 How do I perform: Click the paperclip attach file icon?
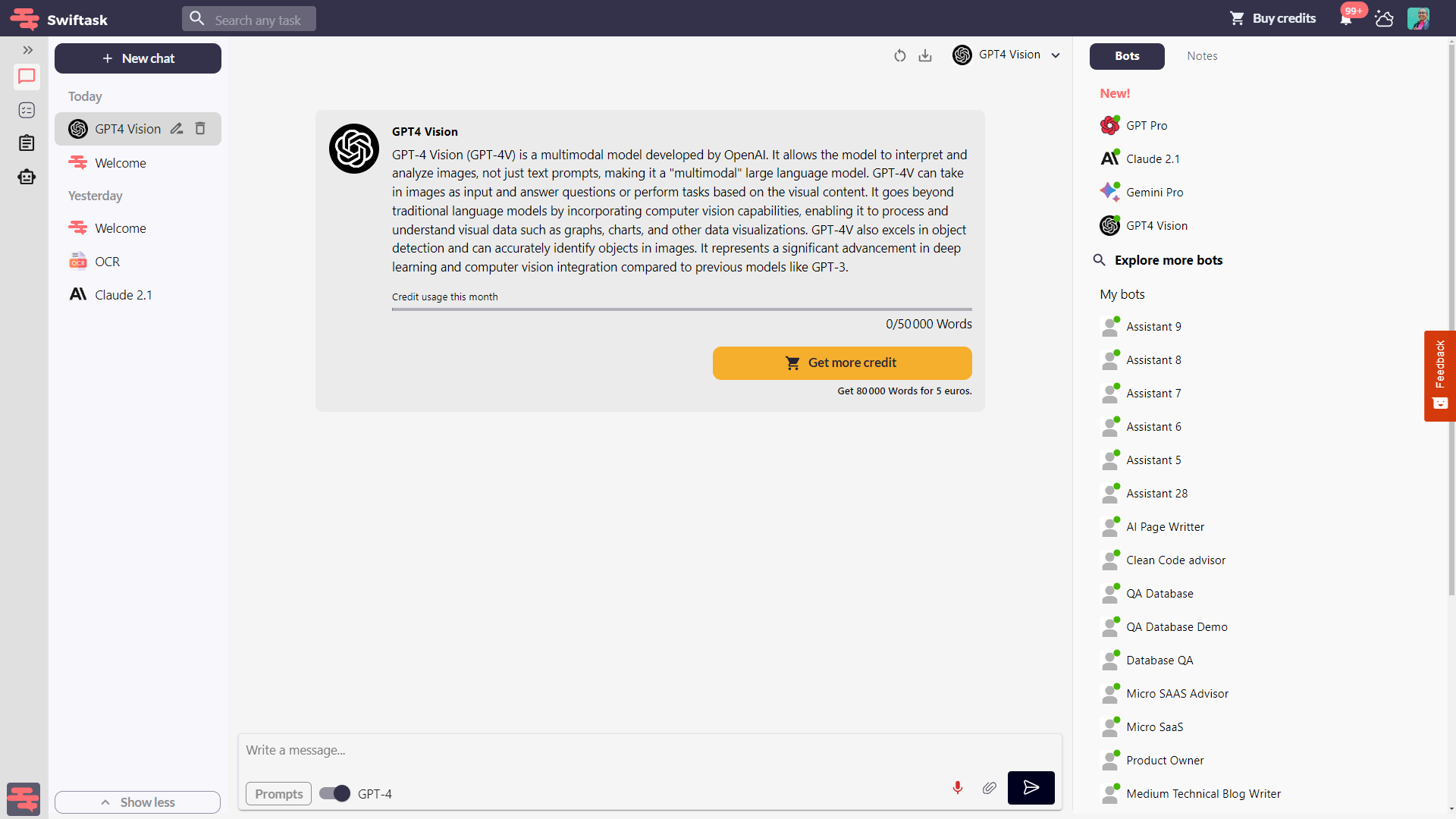click(x=990, y=788)
